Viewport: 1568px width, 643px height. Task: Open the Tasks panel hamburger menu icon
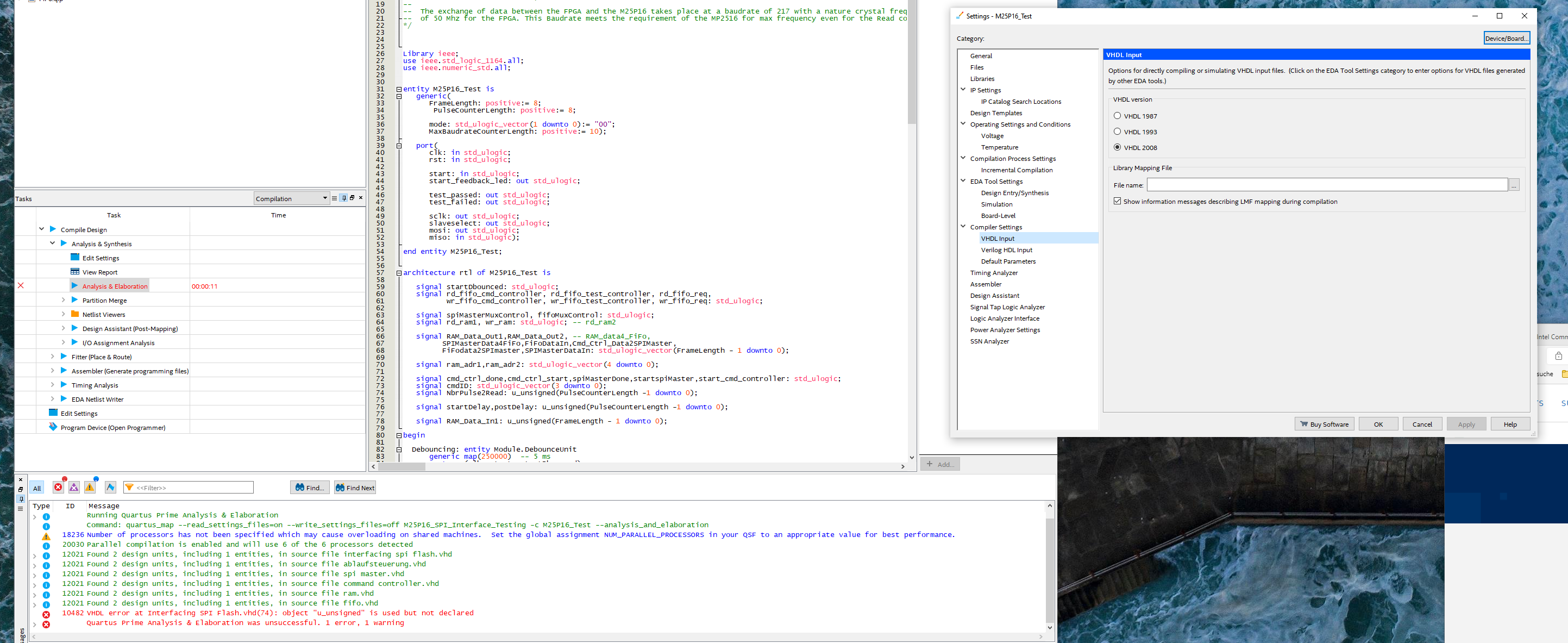334,198
